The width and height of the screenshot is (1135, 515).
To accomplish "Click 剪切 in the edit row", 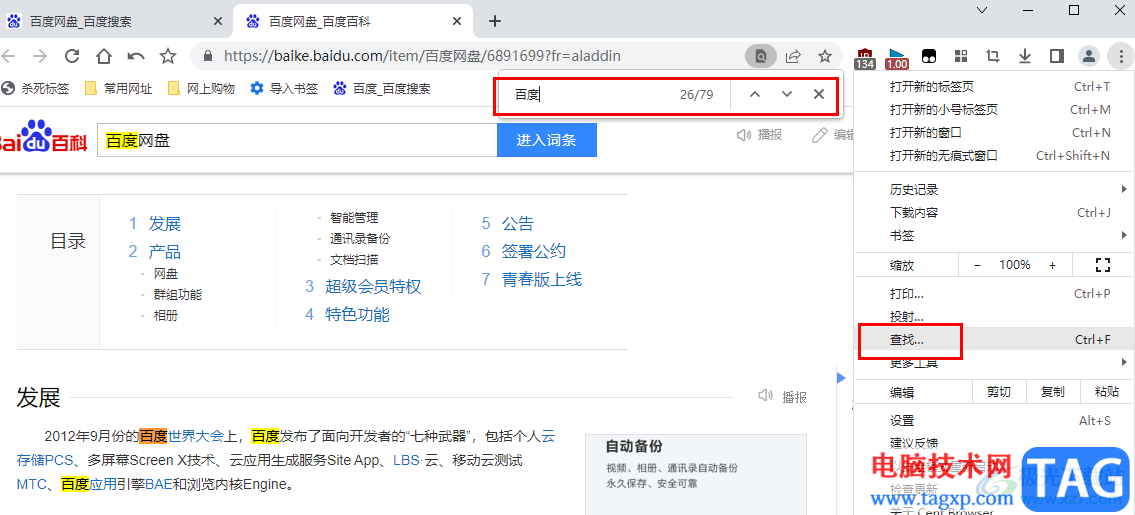I will [998, 392].
